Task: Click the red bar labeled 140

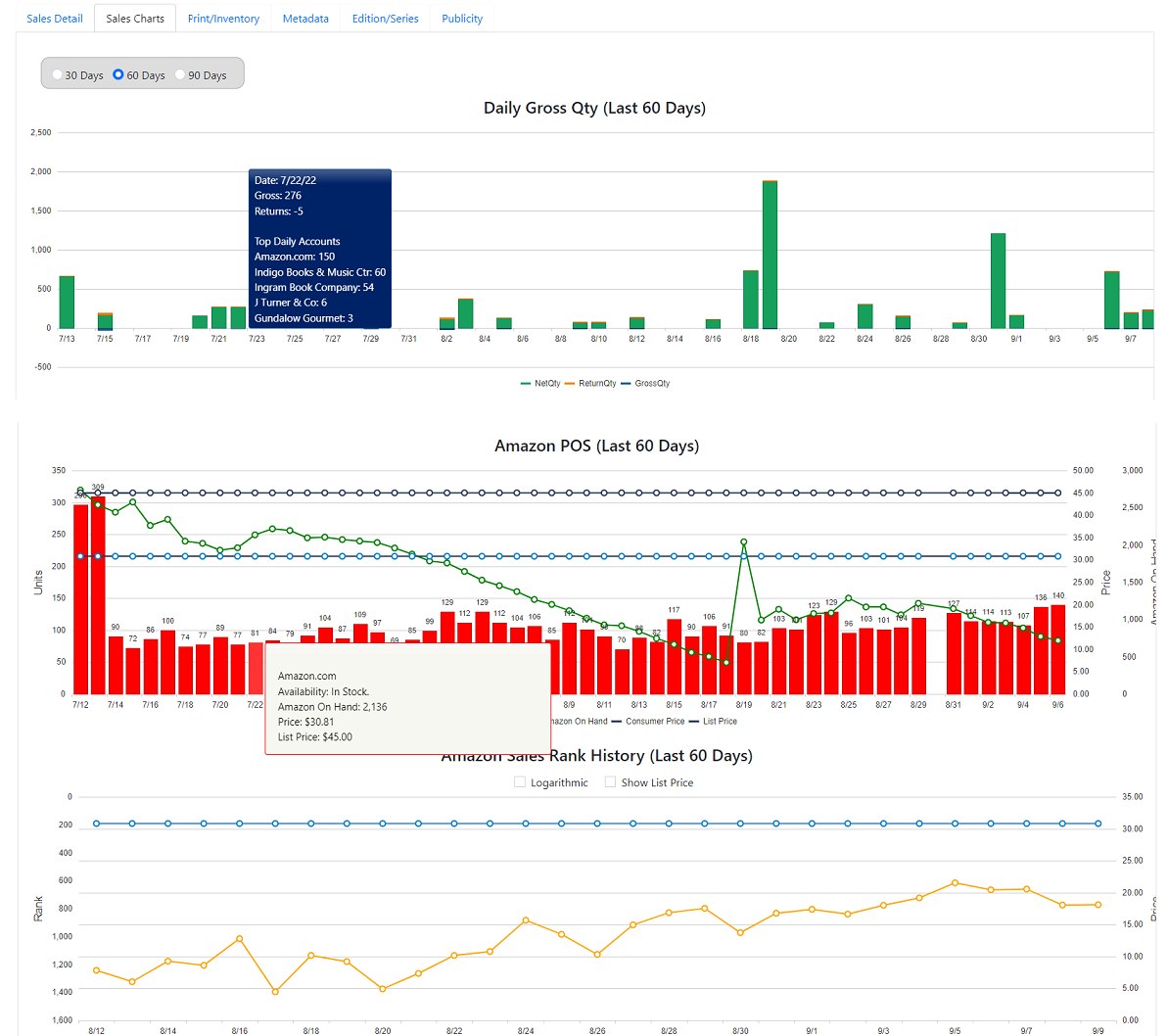Action: [x=1057, y=649]
